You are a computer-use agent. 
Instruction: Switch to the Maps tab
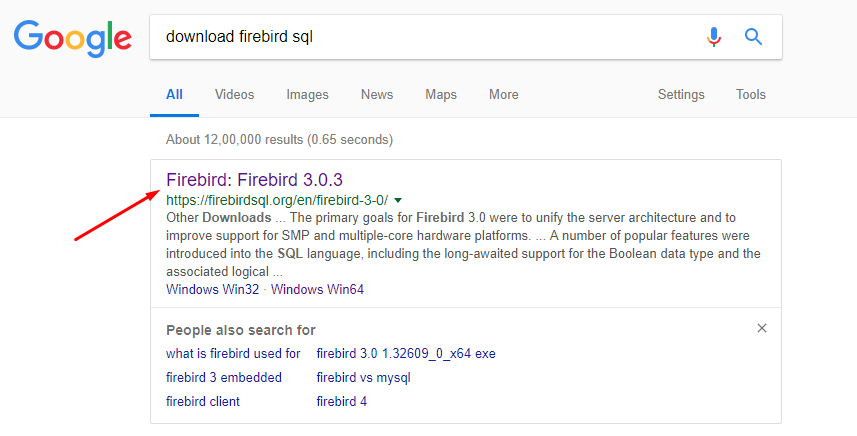click(x=440, y=95)
